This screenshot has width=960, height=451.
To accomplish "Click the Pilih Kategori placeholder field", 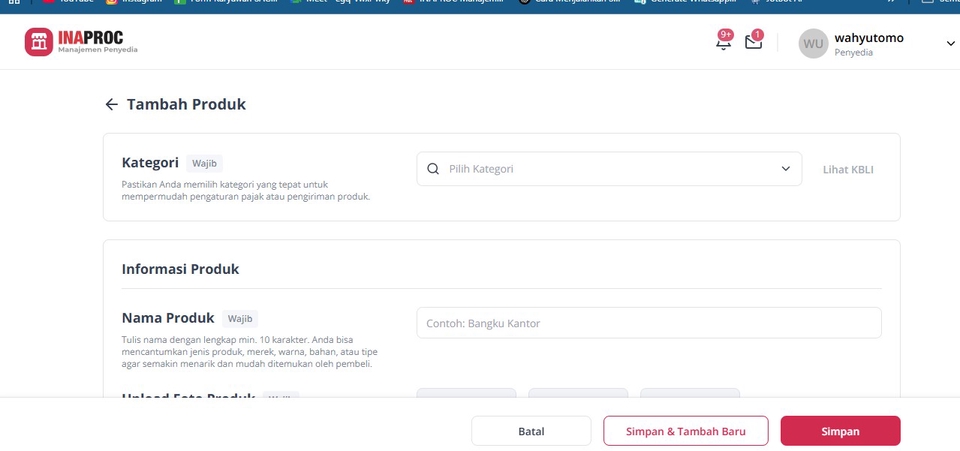I will pyautogui.click(x=609, y=169).
